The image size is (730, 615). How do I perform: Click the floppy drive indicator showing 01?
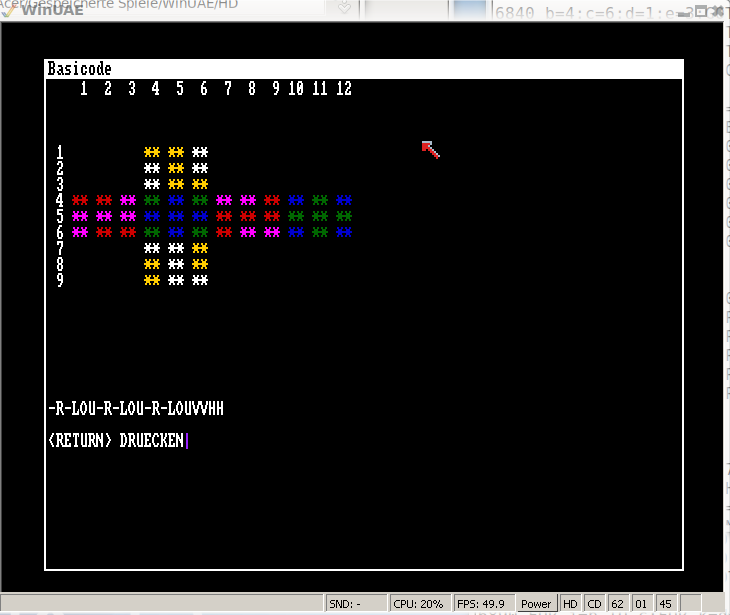[641, 604]
